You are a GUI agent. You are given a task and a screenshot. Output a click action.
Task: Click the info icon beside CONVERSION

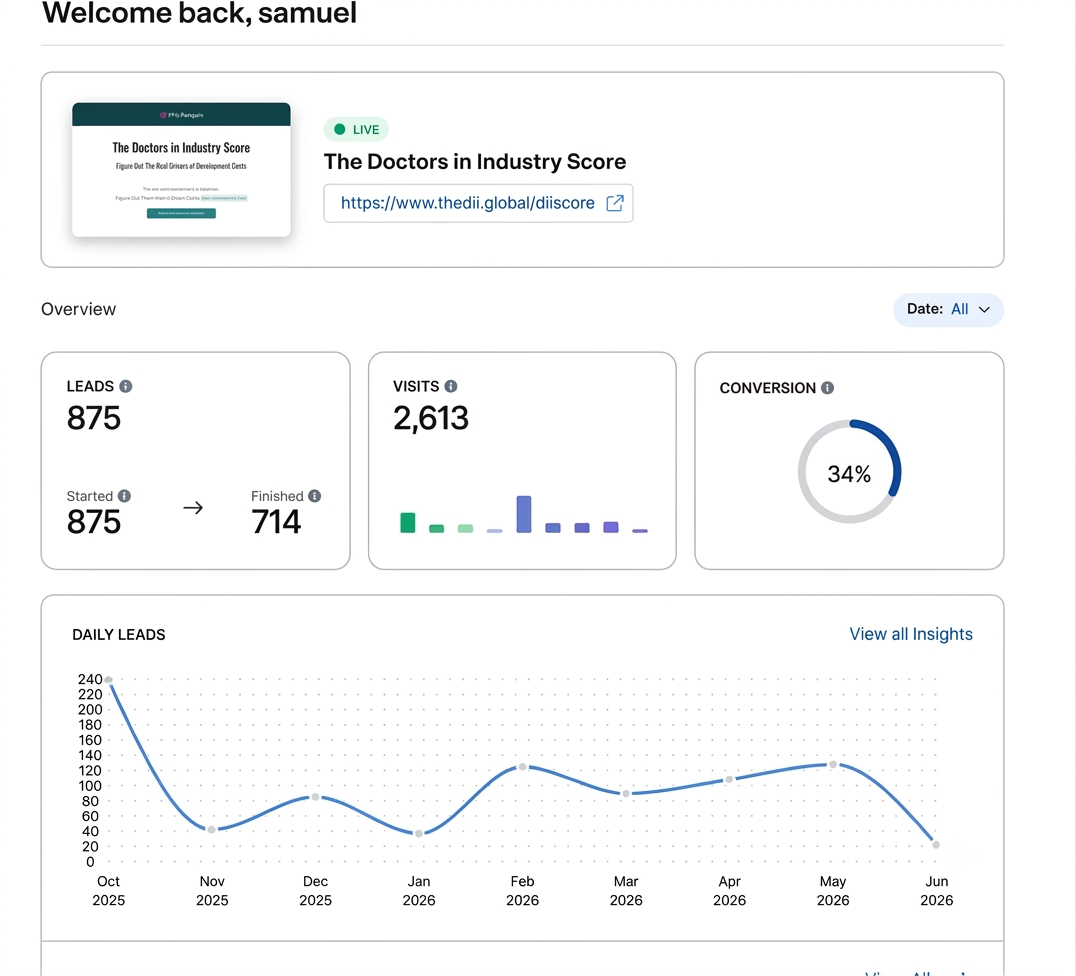point(828,388)
